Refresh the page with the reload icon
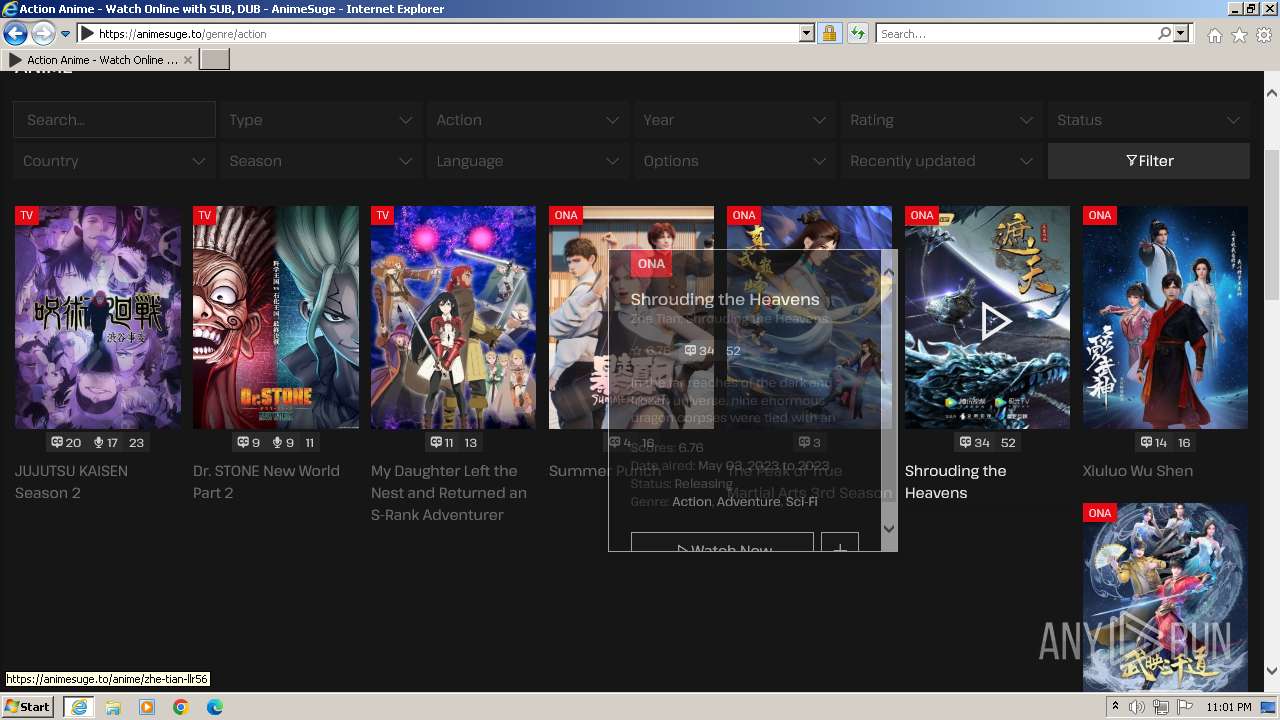Viewport: 1280px width, 720px height. point(857,34)
